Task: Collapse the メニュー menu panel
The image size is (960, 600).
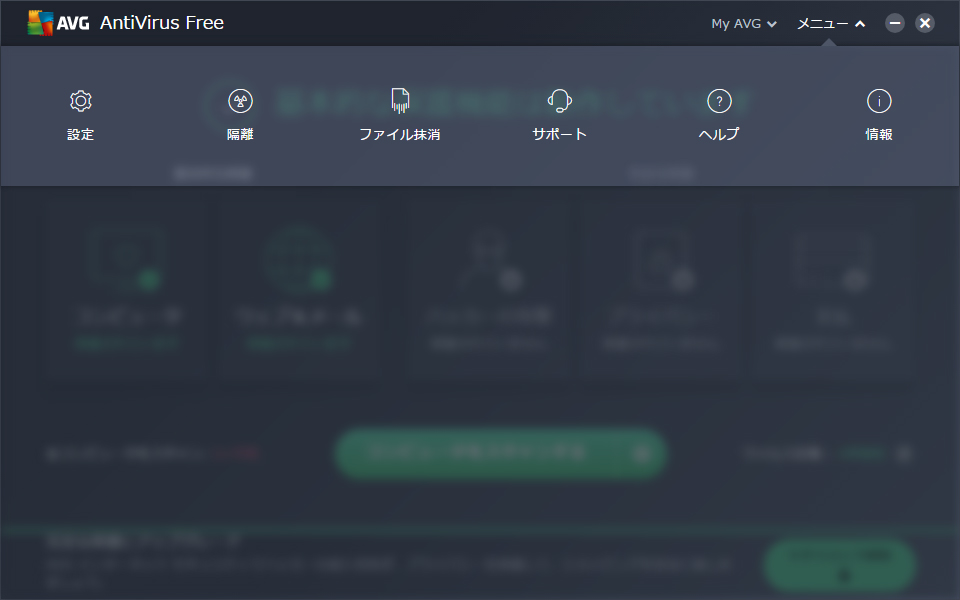Action: 831,23
